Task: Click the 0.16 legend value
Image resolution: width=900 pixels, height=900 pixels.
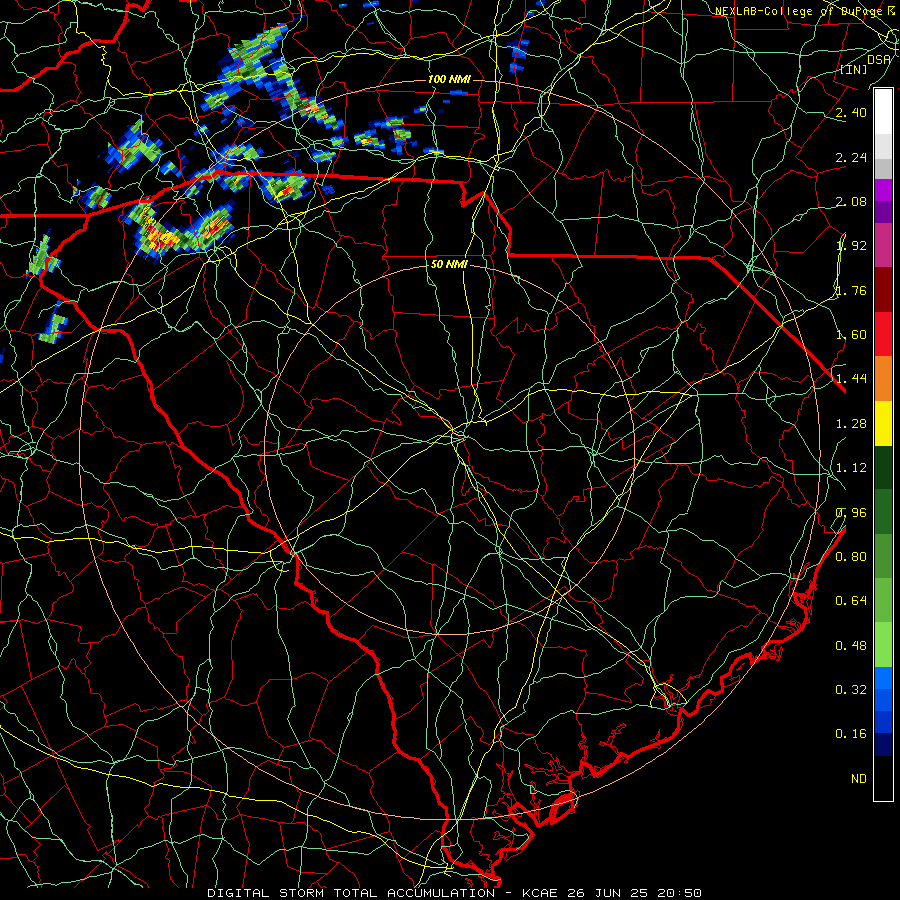Action: click(x=851, y=734)
